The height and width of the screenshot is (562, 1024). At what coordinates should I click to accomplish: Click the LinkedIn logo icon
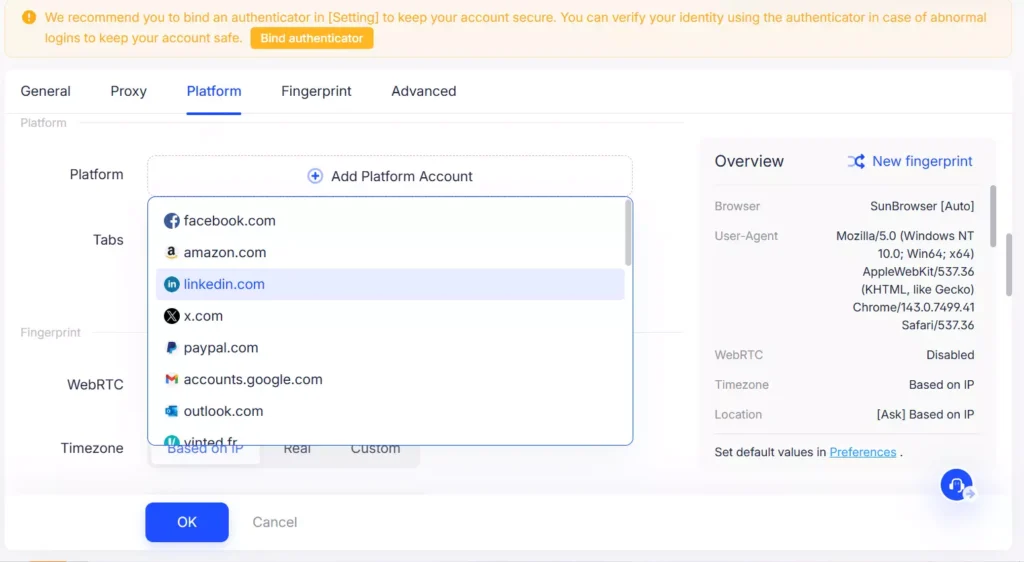(172, 285)
